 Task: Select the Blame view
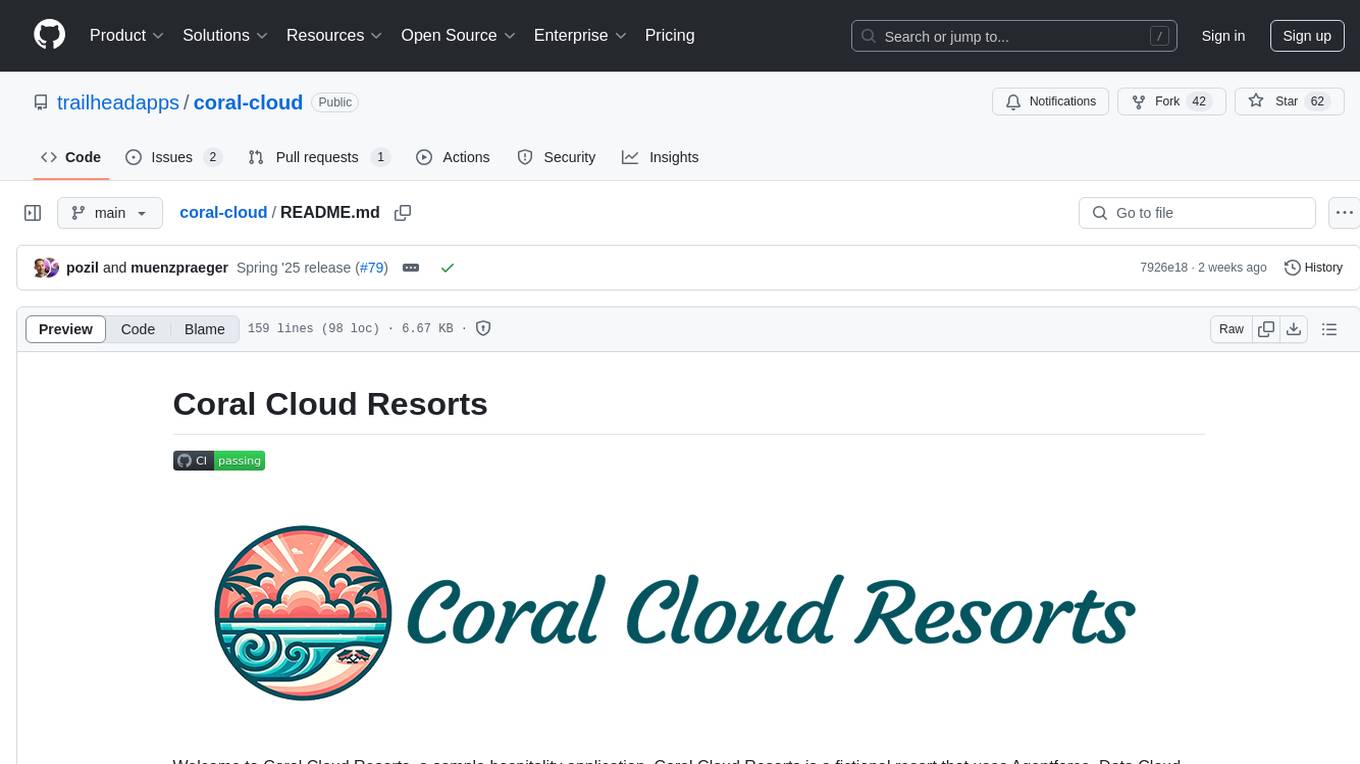click(x=204, y=329)
